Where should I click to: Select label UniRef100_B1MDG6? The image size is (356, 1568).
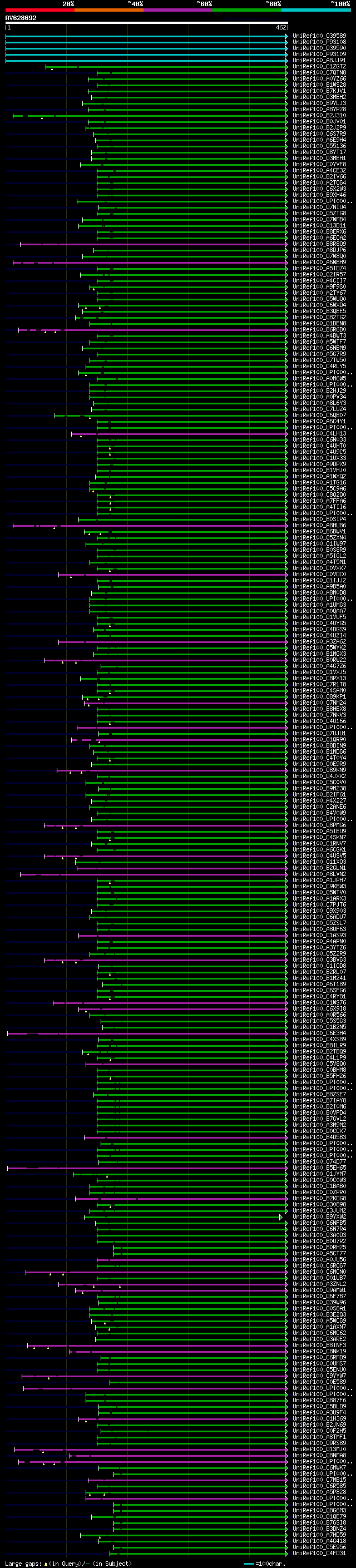click(319, 752)
